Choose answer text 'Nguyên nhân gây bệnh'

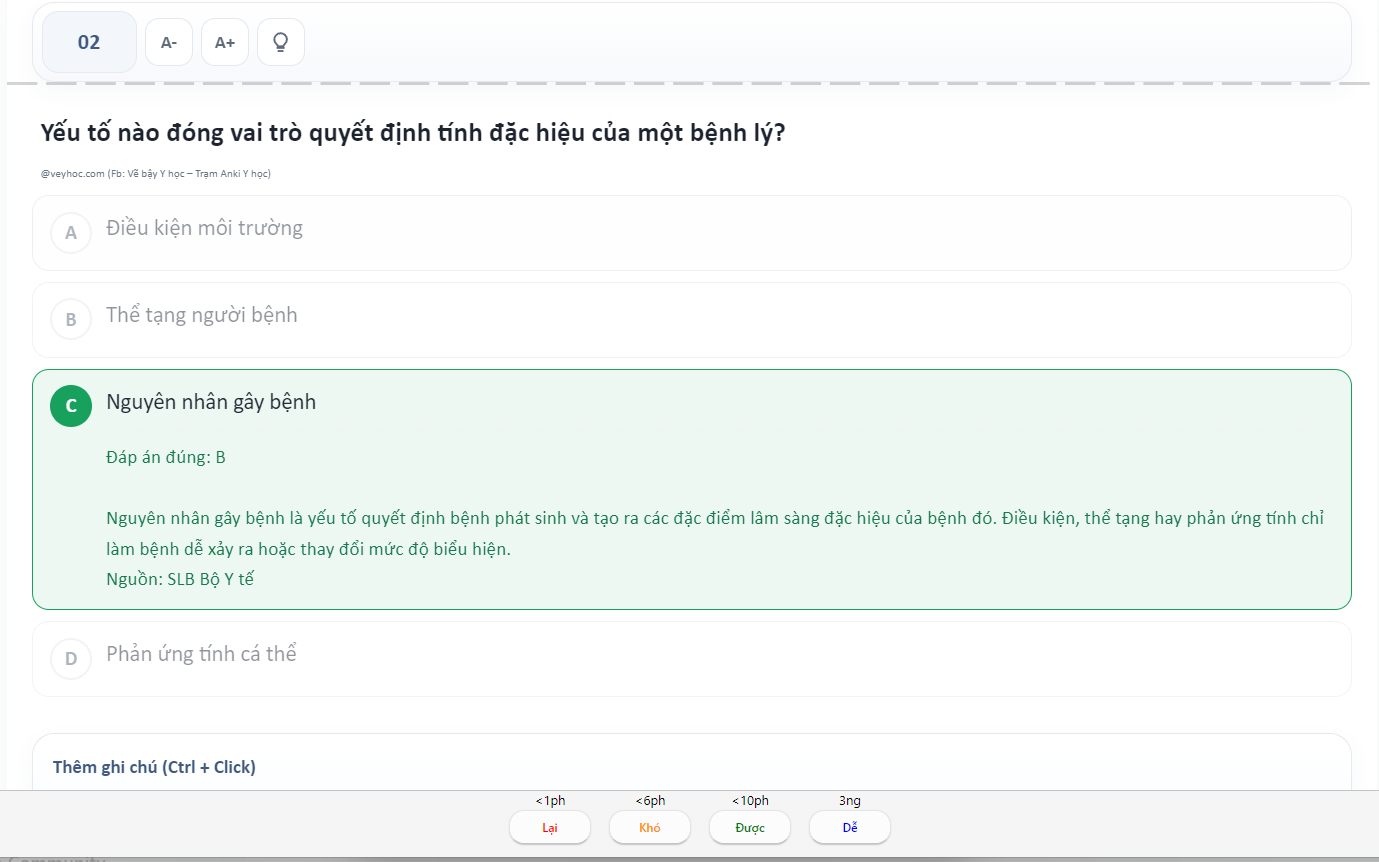pos(211,402)
